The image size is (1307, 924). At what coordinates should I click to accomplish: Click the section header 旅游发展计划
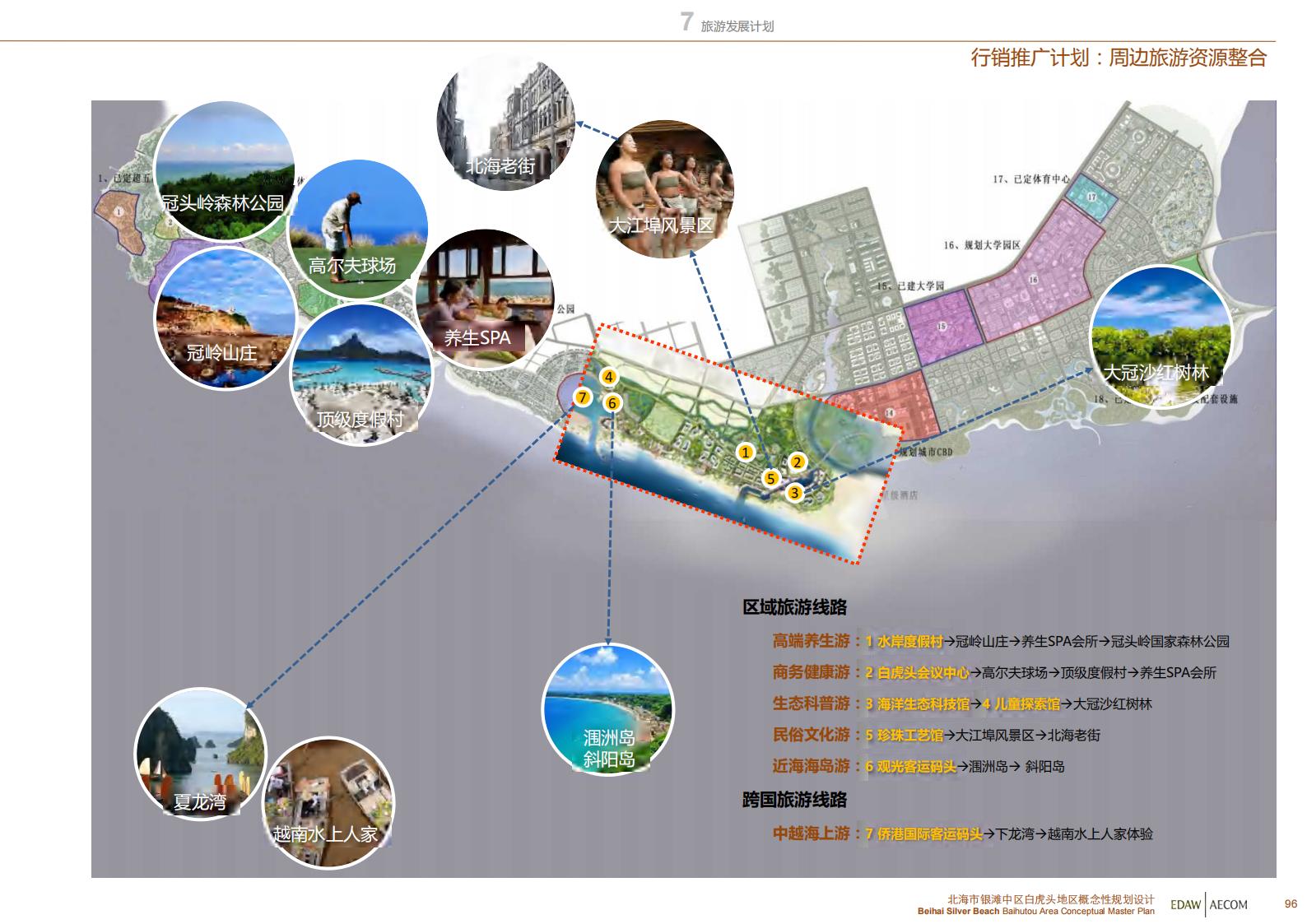(x=737, y=26)
